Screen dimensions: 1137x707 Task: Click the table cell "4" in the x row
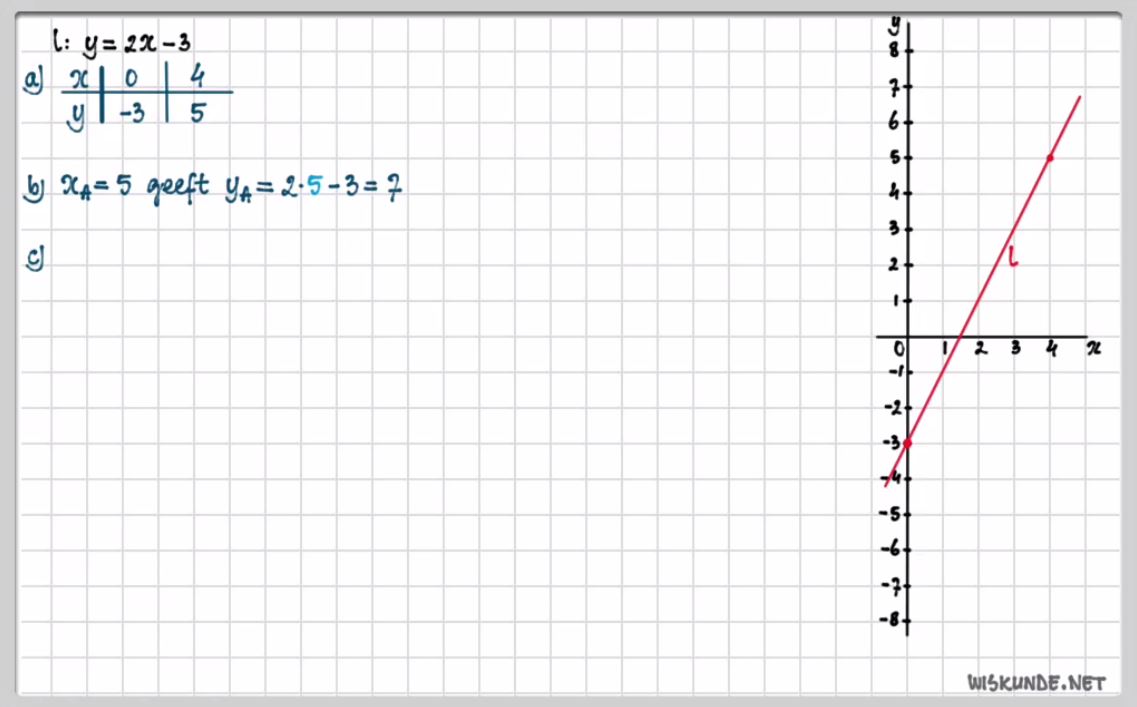pos(197,76)
